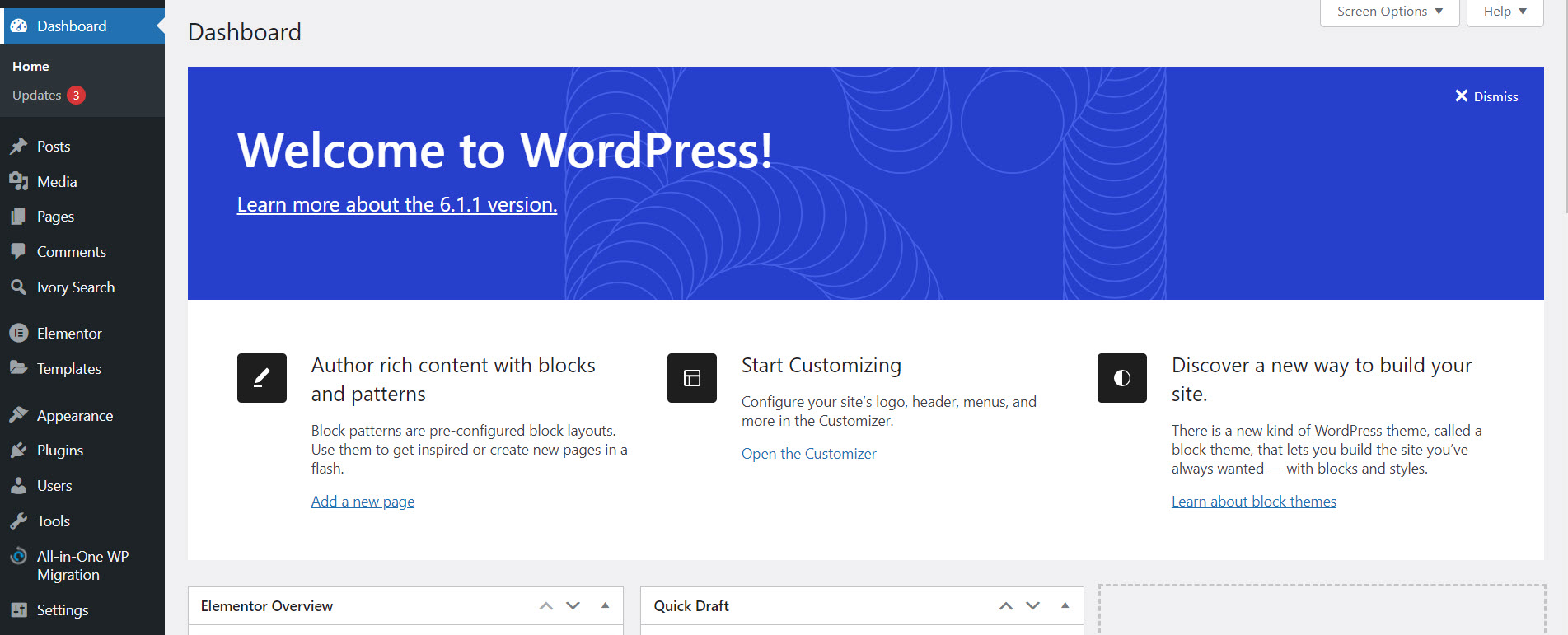Click the red Updates count badge

coord(76,96)
